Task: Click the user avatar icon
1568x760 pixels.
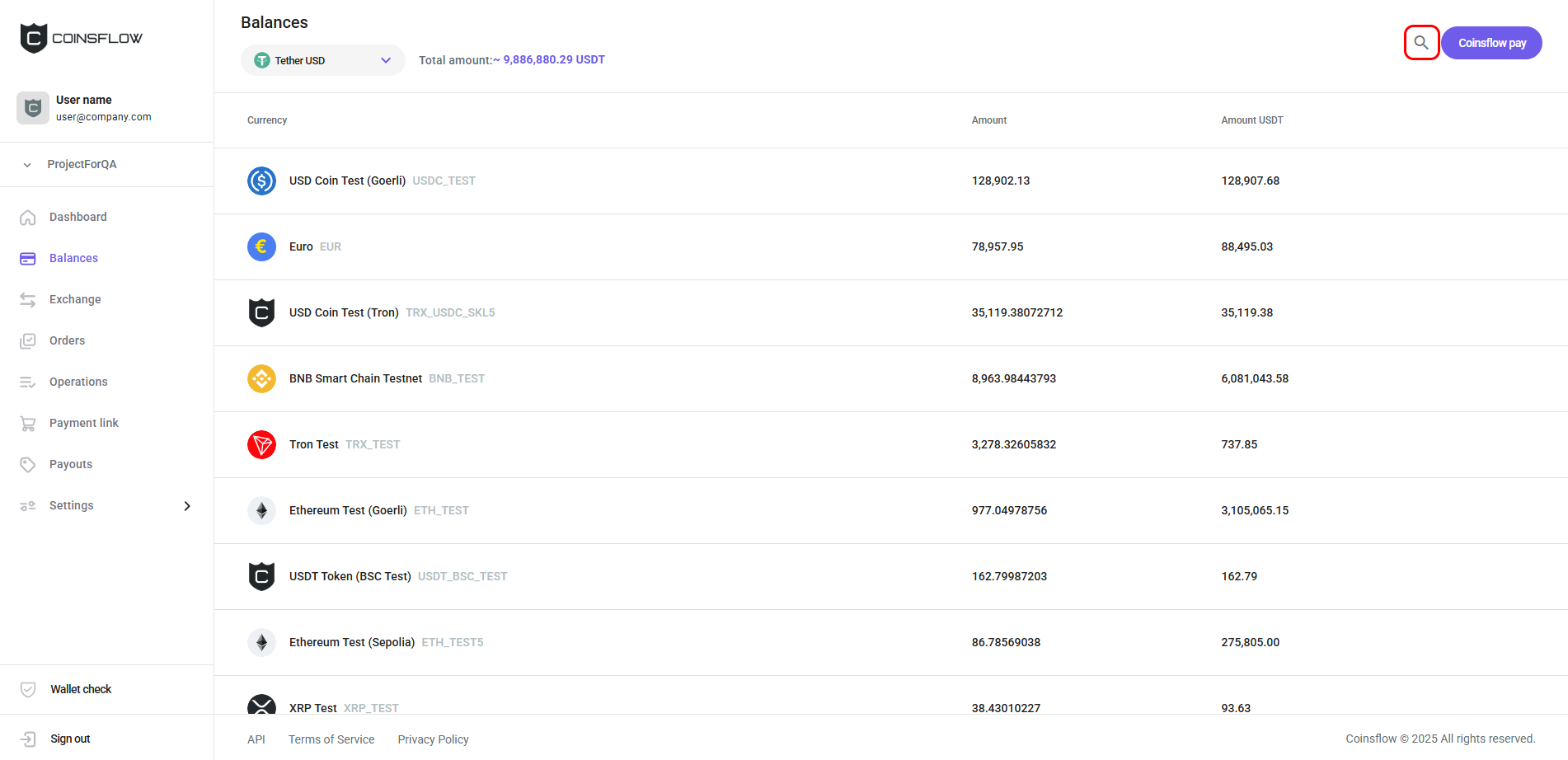Action: pyautogui.click(x=32, y=107)
